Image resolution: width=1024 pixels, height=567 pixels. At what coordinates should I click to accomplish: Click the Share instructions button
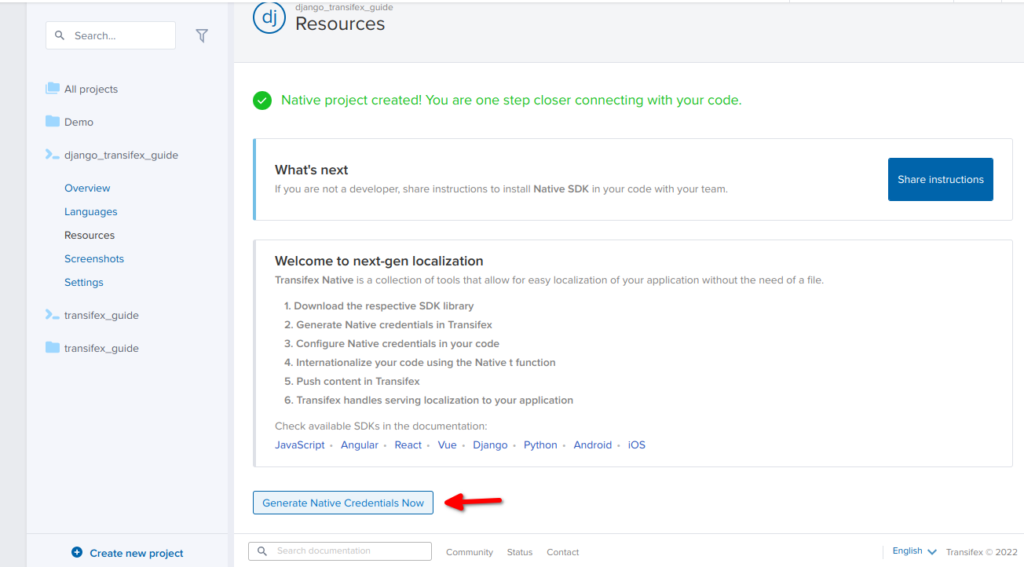click(x=940, y=179)
